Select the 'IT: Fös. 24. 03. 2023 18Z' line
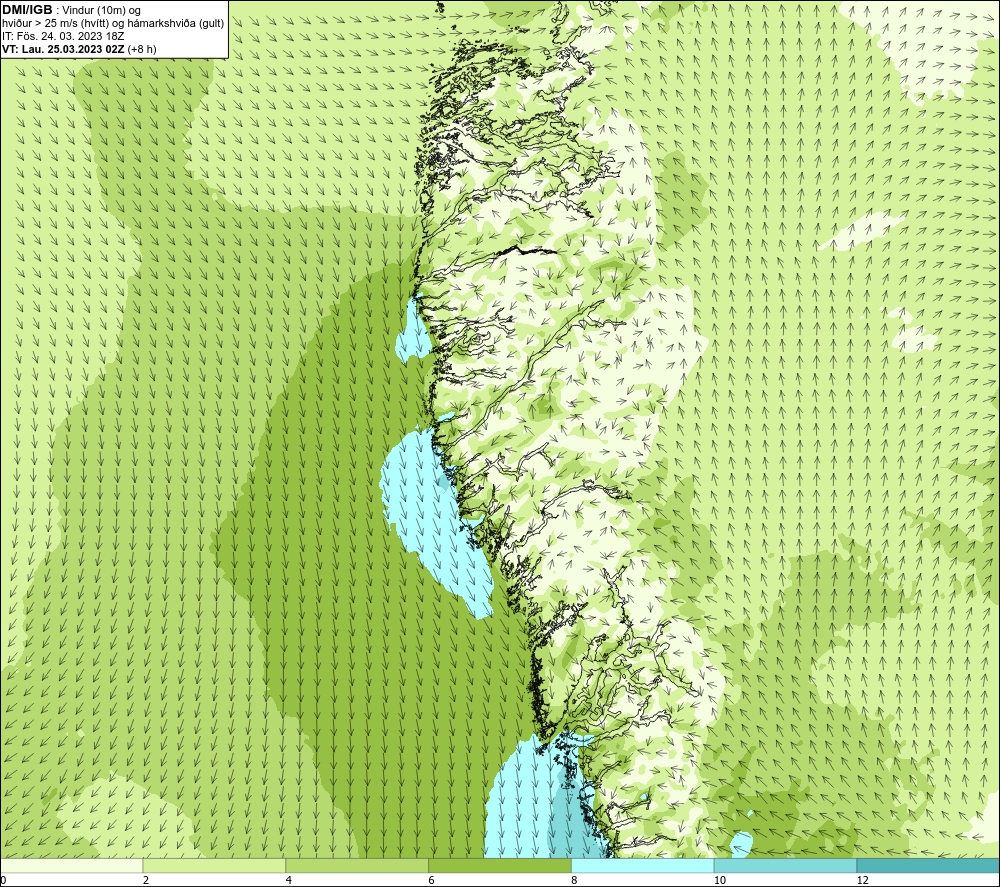Image resolution: width=1000 pixels, height=887 pixels. pos(62,36)
